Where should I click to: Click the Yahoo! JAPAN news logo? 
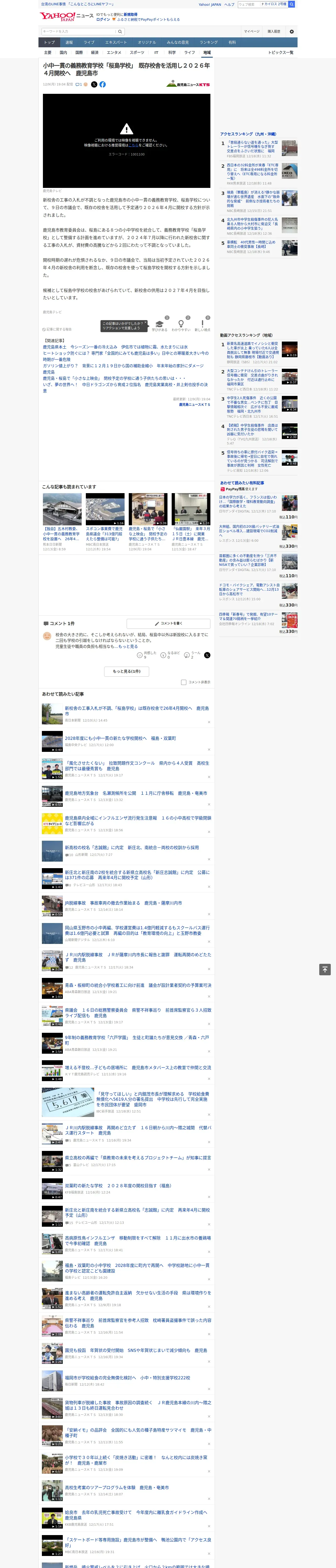[x=66, y=16]
